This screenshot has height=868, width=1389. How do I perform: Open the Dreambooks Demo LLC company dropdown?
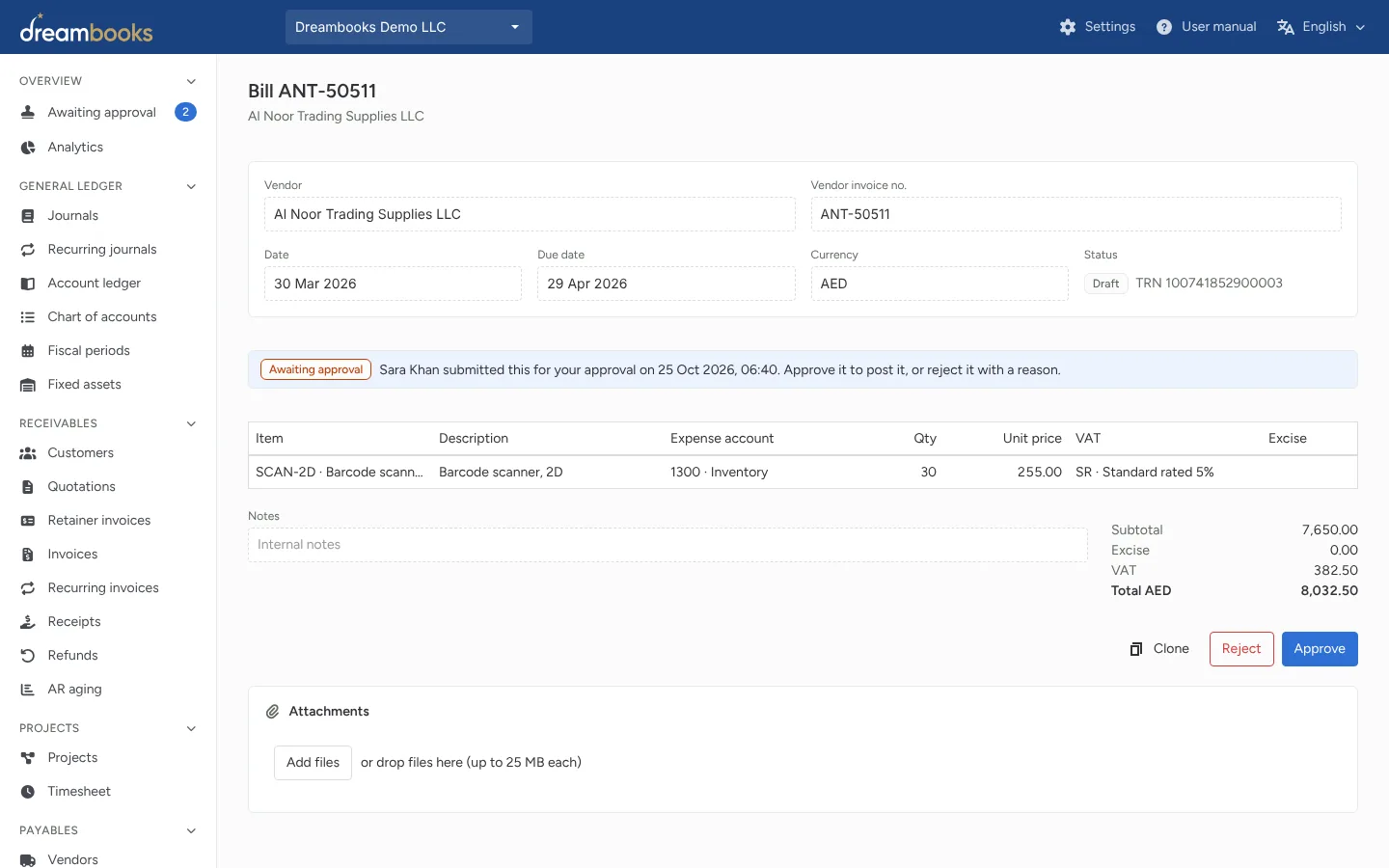[x=409, y=27]
